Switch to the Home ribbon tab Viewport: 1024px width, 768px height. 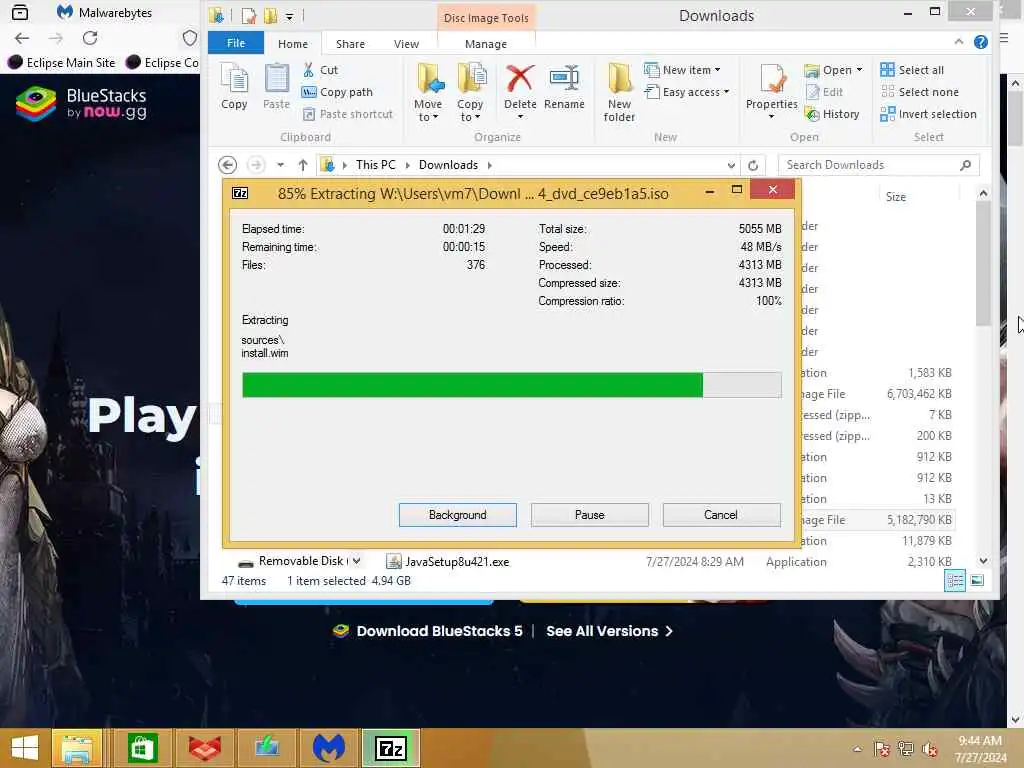[293, 44]
